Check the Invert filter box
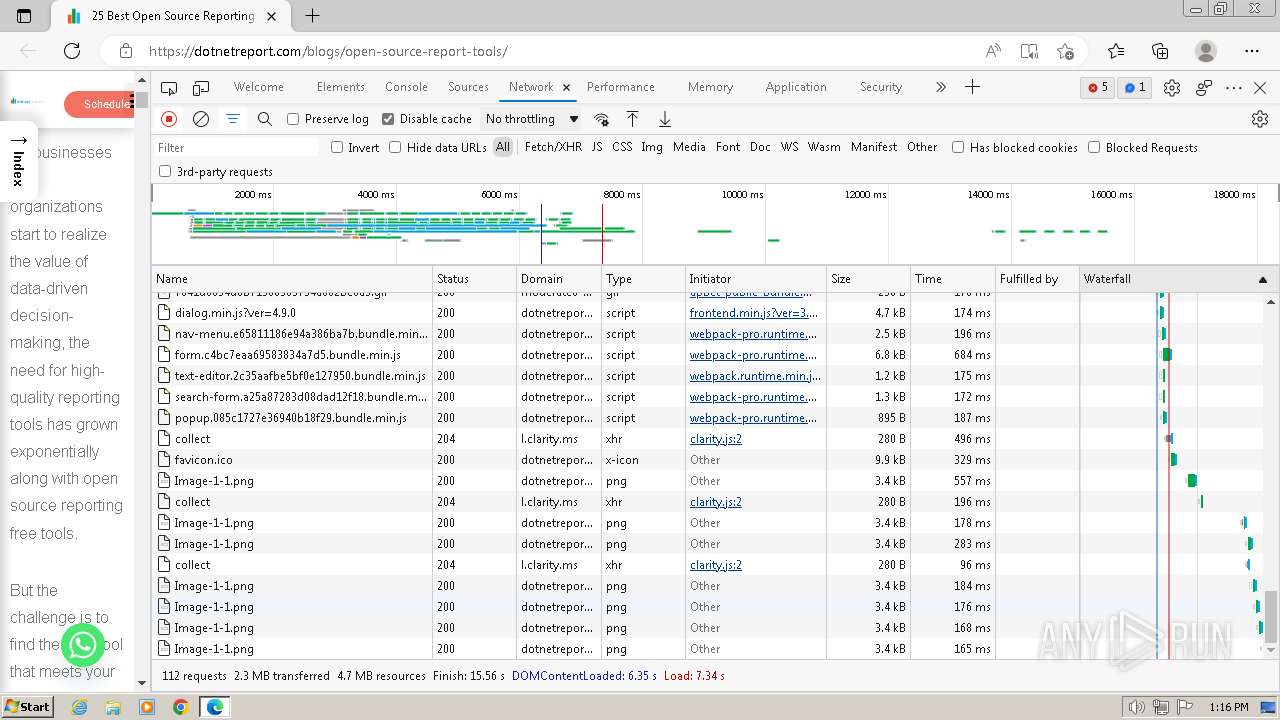The image size is (1280, 720). coord(337,147)
